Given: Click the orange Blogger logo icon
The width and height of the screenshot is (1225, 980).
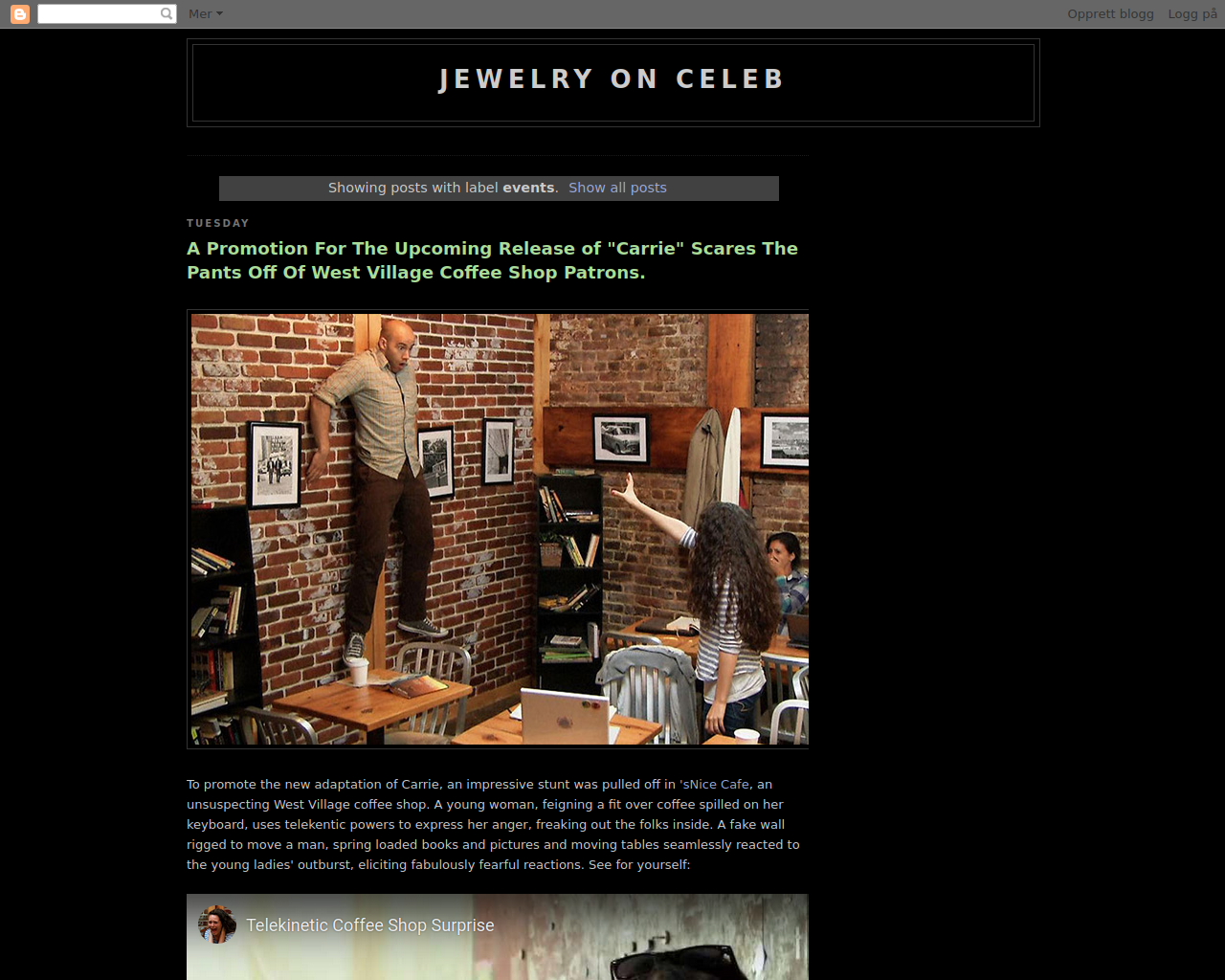Looking at the screenshot, I should 19,13.
